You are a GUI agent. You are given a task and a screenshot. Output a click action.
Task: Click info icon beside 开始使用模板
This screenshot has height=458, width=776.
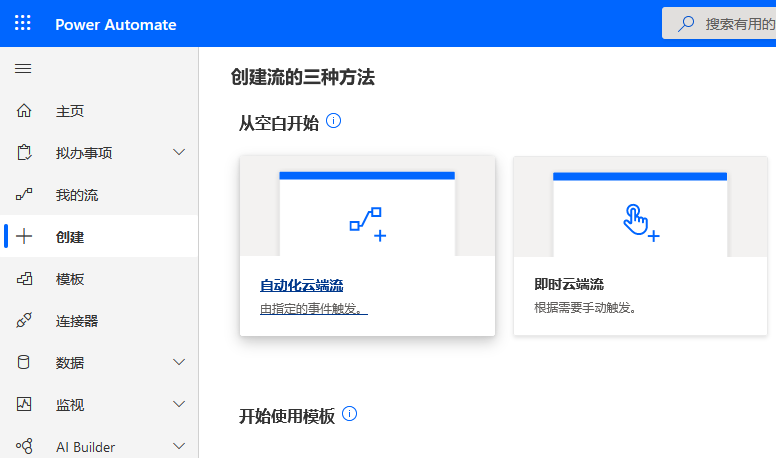(349, 413)
